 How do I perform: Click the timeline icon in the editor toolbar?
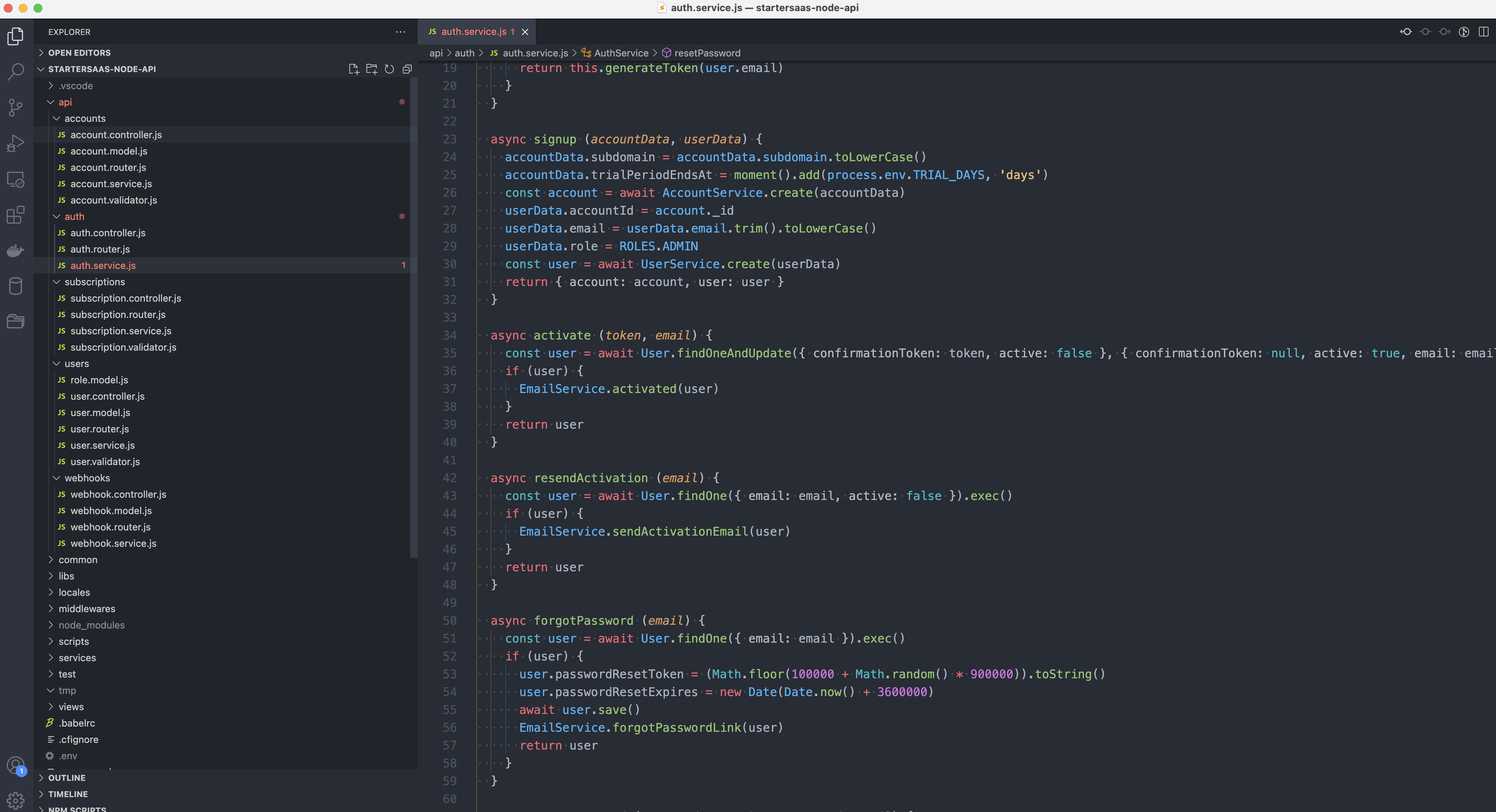point(1464,32)
